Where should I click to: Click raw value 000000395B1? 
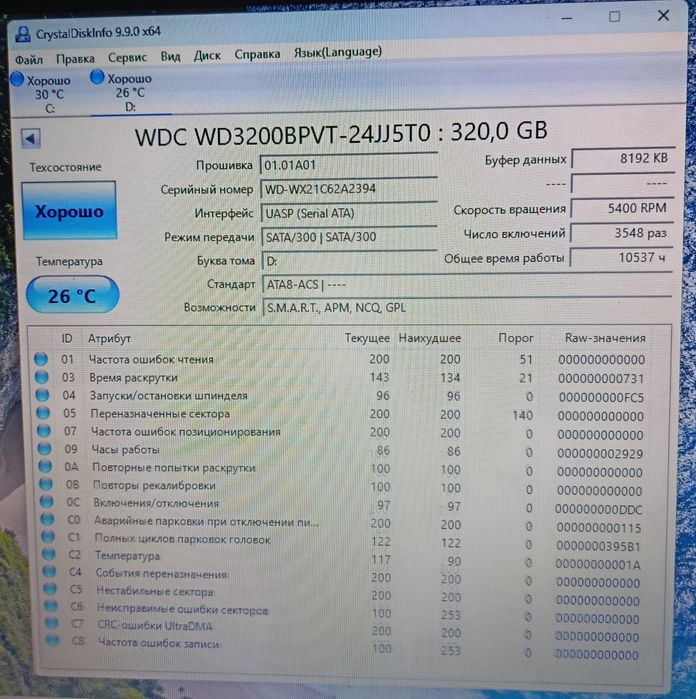598,546
